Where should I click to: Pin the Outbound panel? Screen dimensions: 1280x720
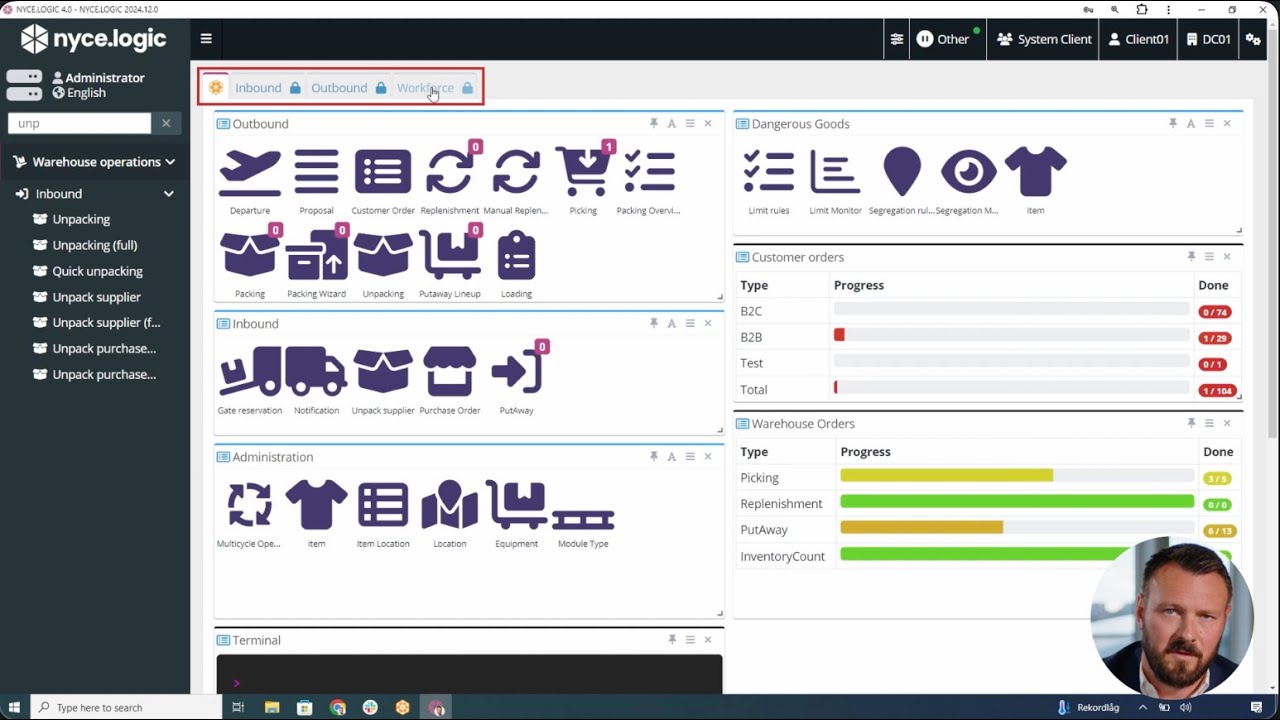pos(653,123)
